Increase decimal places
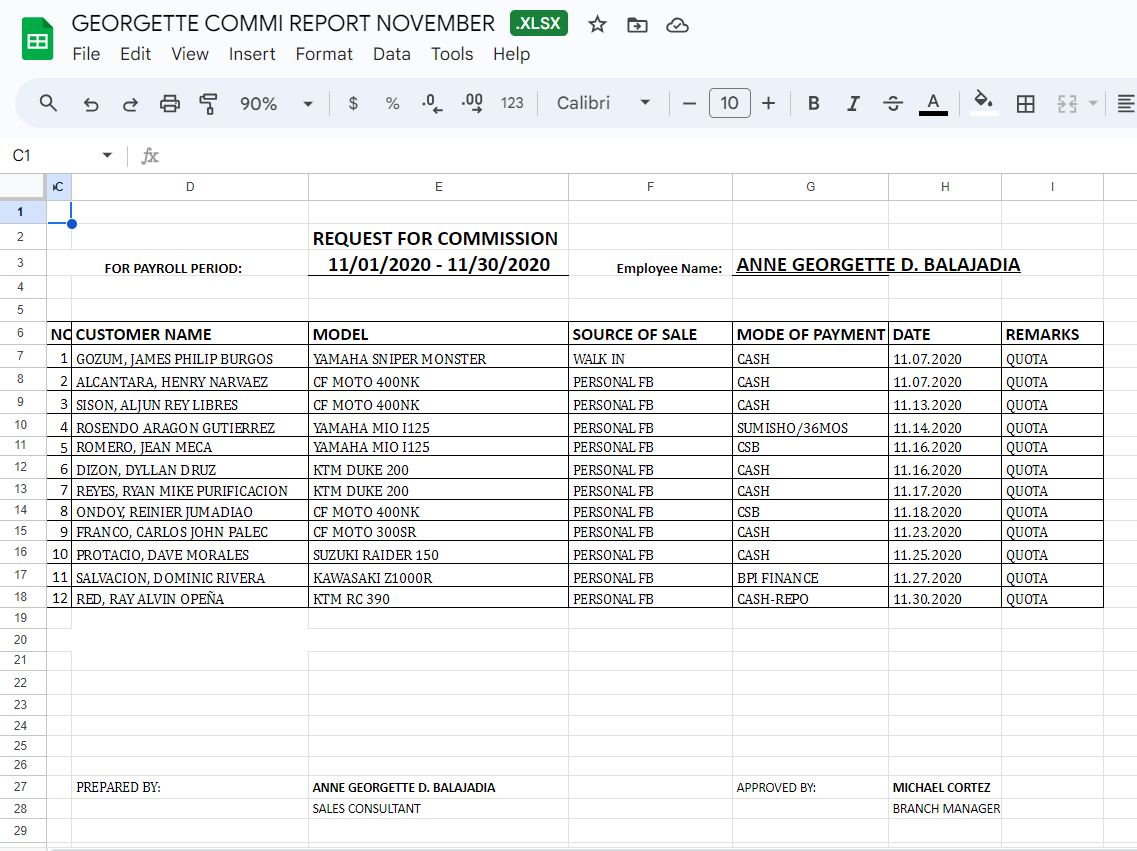1137x851 pixels. click(x=472, y=104)
